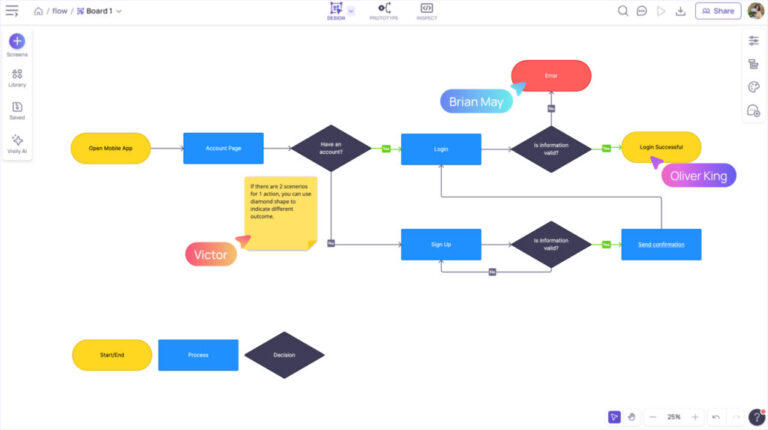This screenshot has width=768, height=430.
Task: Select the Start/End legend shape
Action: (112, 355)
